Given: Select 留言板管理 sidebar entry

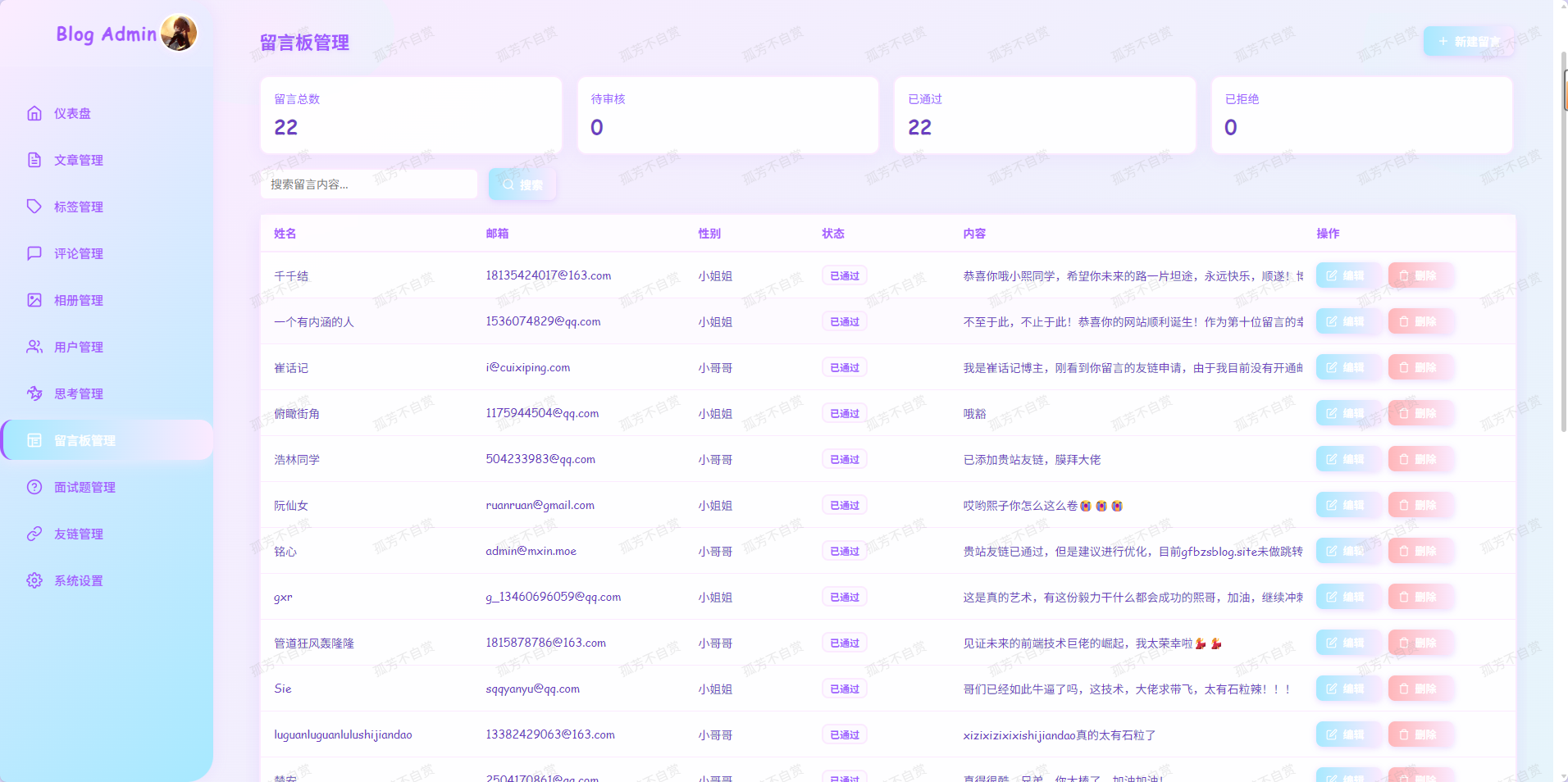Looking at the screenshot, I should coord(84,440).
